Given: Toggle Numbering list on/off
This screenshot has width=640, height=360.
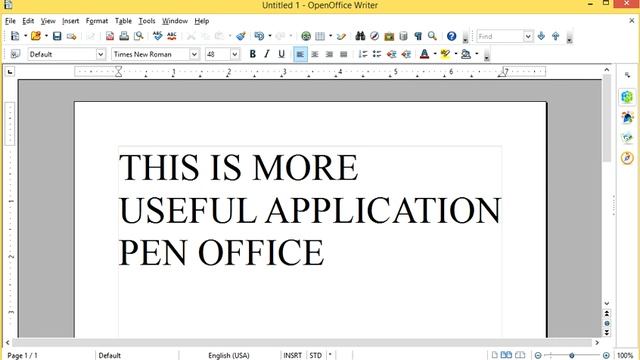Looking at the screenshot, I should click(362, 54).
